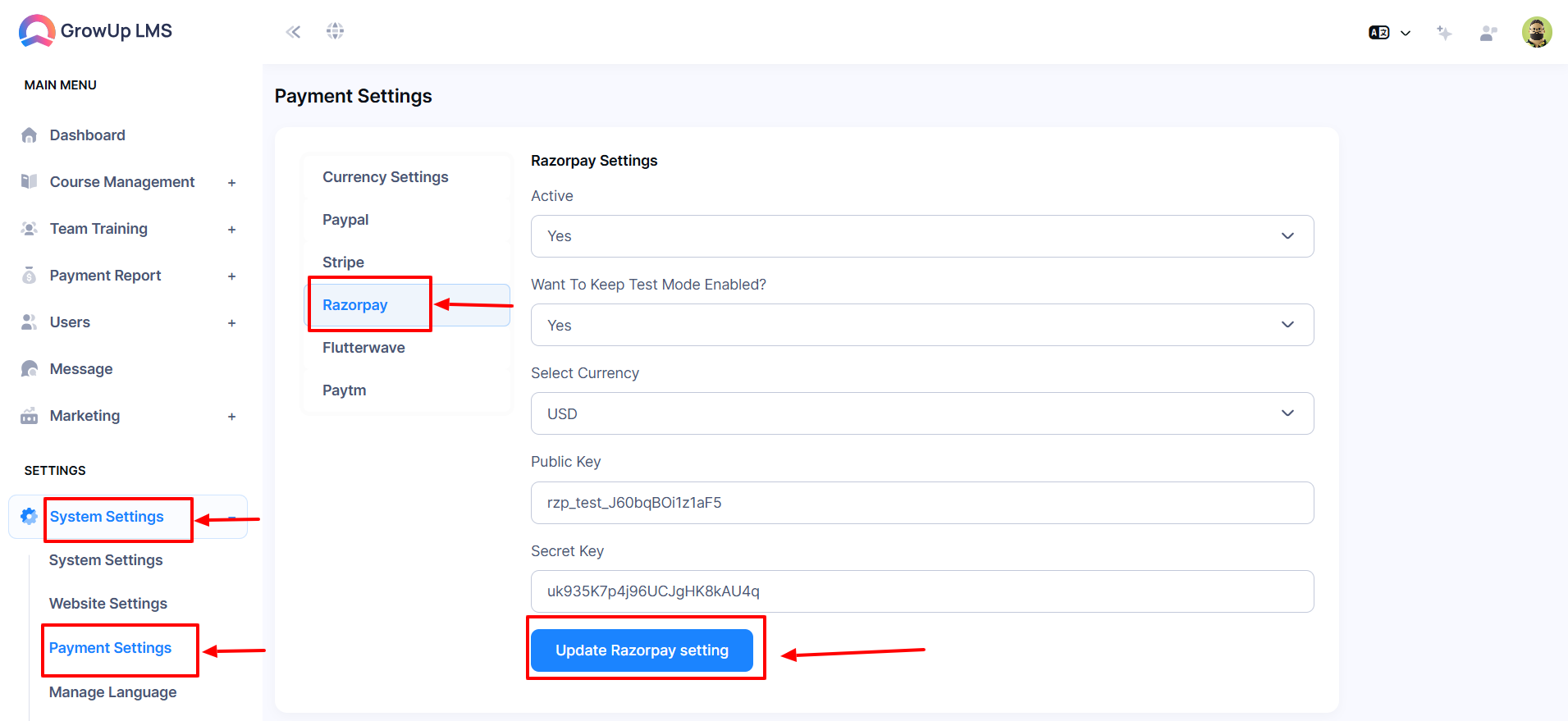Select the highlighted System Settings parent menu
1568x721 pixels.
tap(128, 517)
